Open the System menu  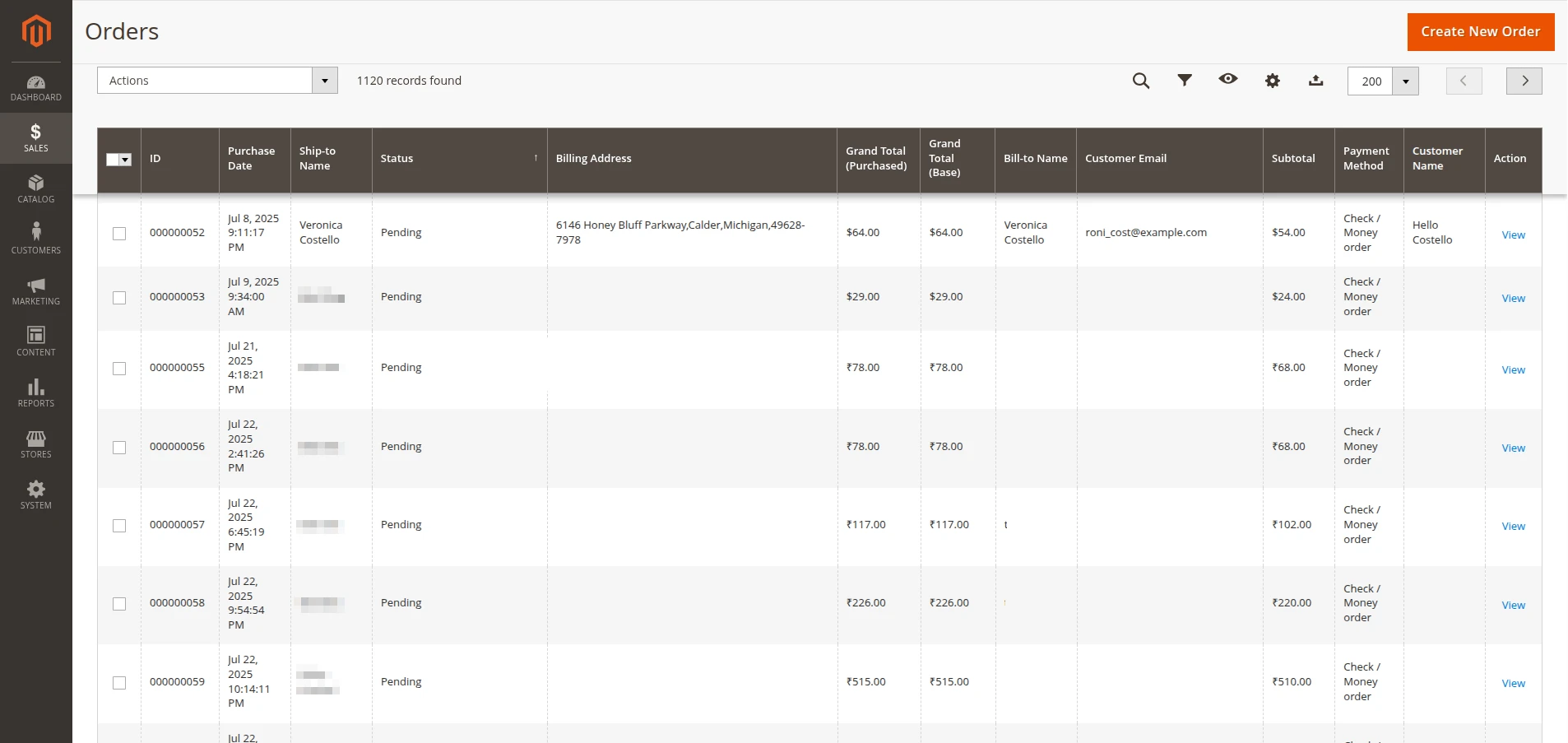36,495
